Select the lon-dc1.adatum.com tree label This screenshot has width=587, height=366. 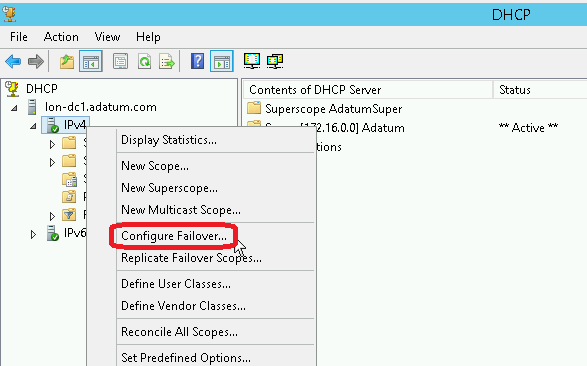(100, 107)
